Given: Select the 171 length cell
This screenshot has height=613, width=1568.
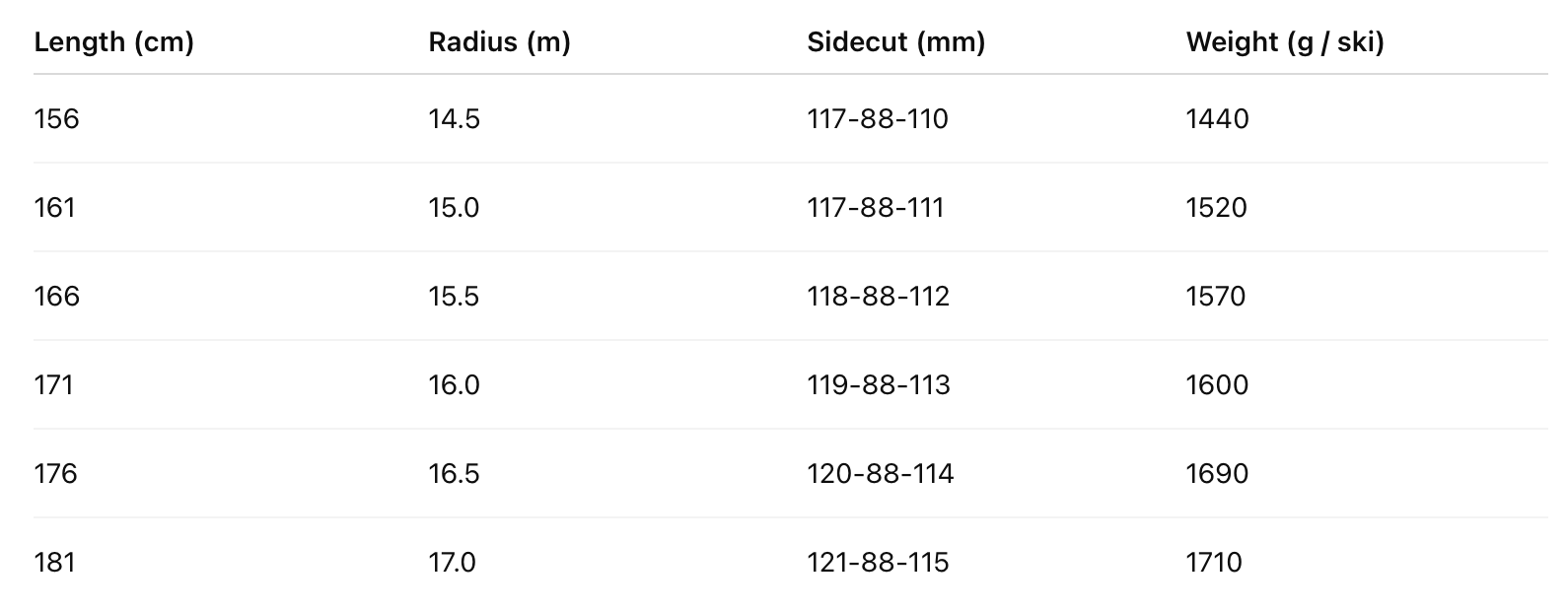Looking at the screenshot, I should coord(53,385).
